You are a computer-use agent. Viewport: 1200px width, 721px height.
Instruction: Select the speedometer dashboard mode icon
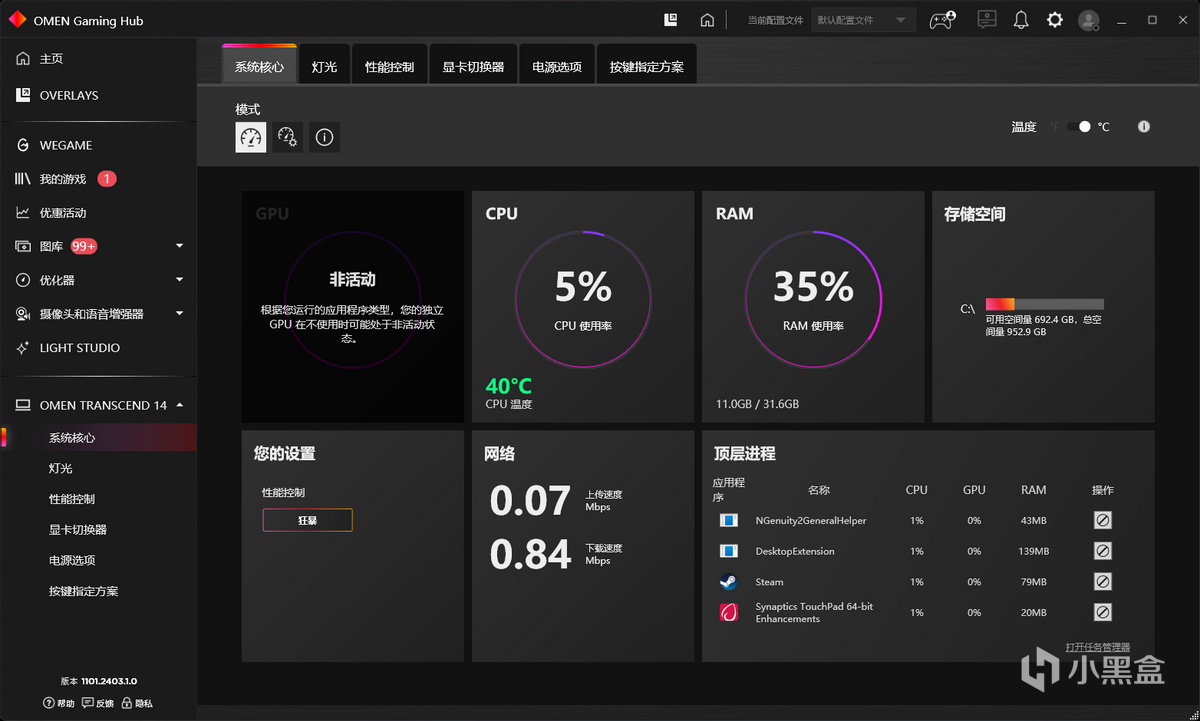coord(251,137)
